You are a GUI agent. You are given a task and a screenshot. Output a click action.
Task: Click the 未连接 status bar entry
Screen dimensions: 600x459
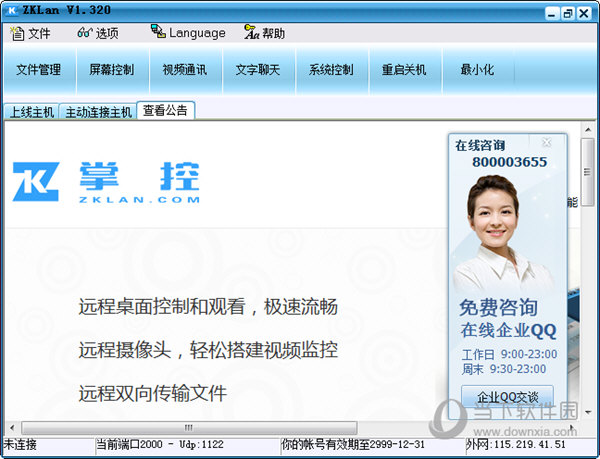[x=20, y=444]
